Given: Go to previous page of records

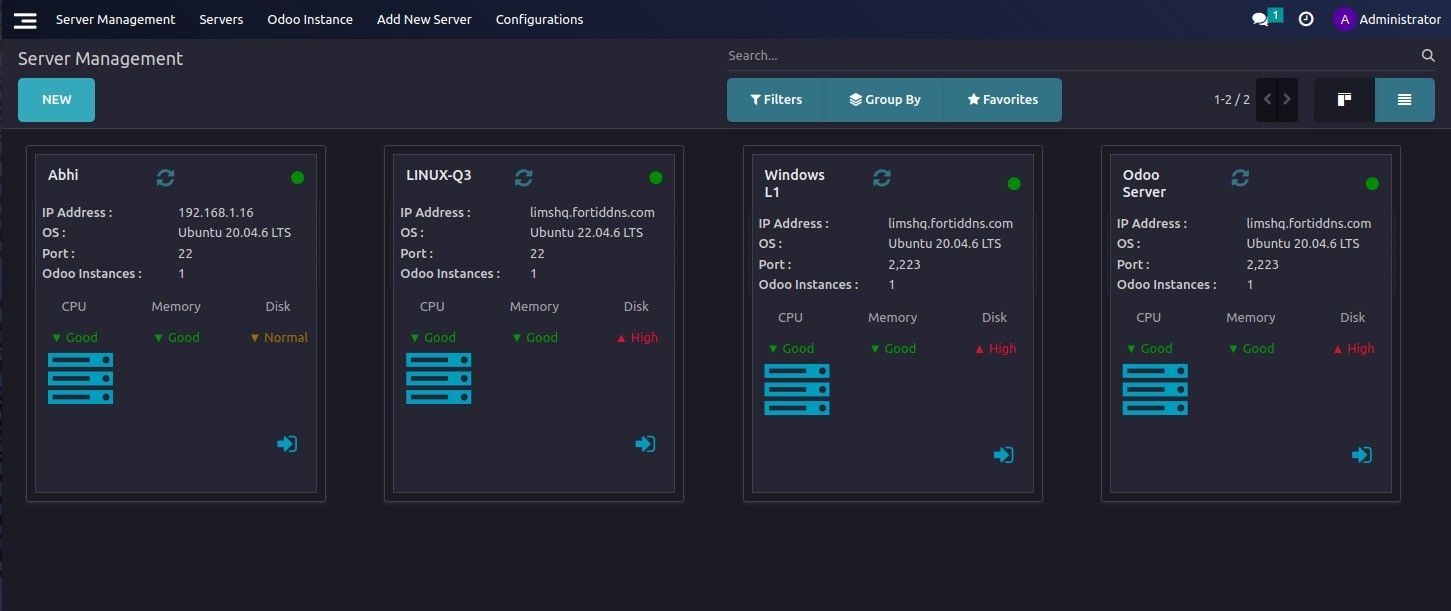Looking at the screenshot, I should (1267, 100).
